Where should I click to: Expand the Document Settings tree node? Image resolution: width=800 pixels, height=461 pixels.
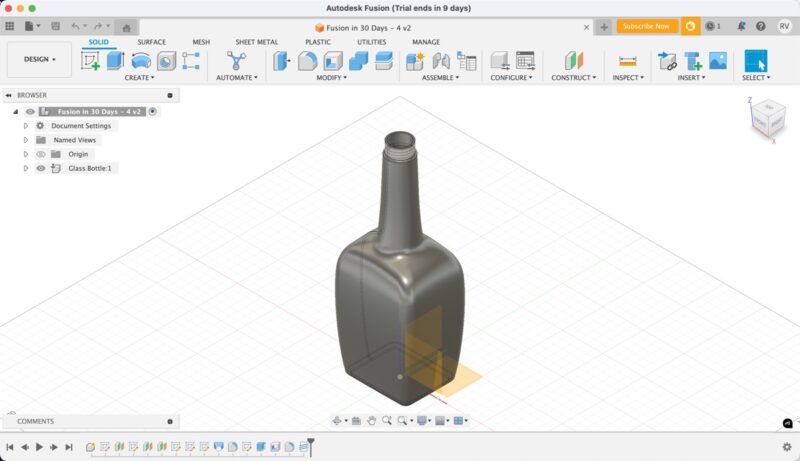[x=26, y=126]
